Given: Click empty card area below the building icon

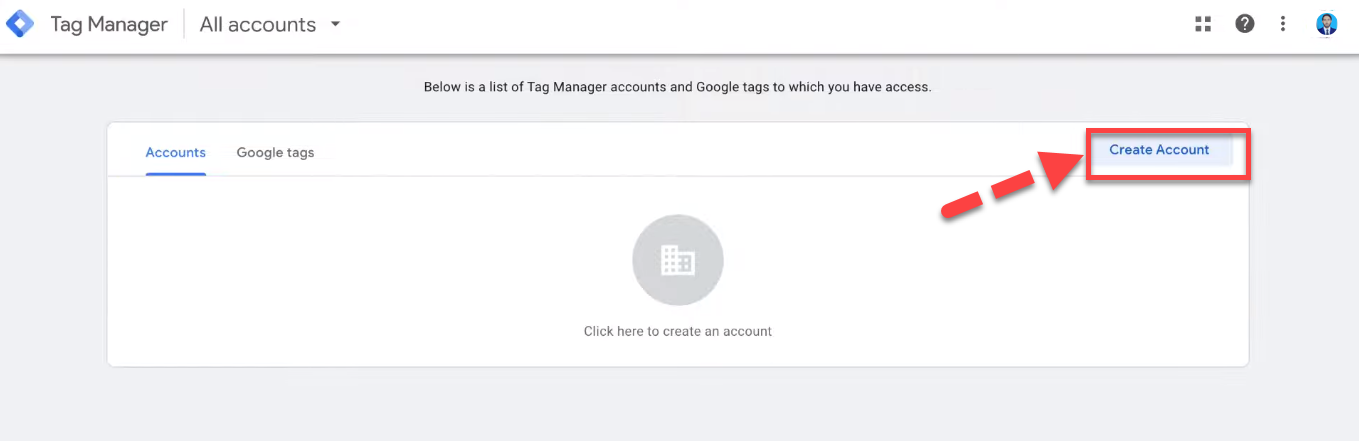Looking at the screenshot, I should coord(678,354).
